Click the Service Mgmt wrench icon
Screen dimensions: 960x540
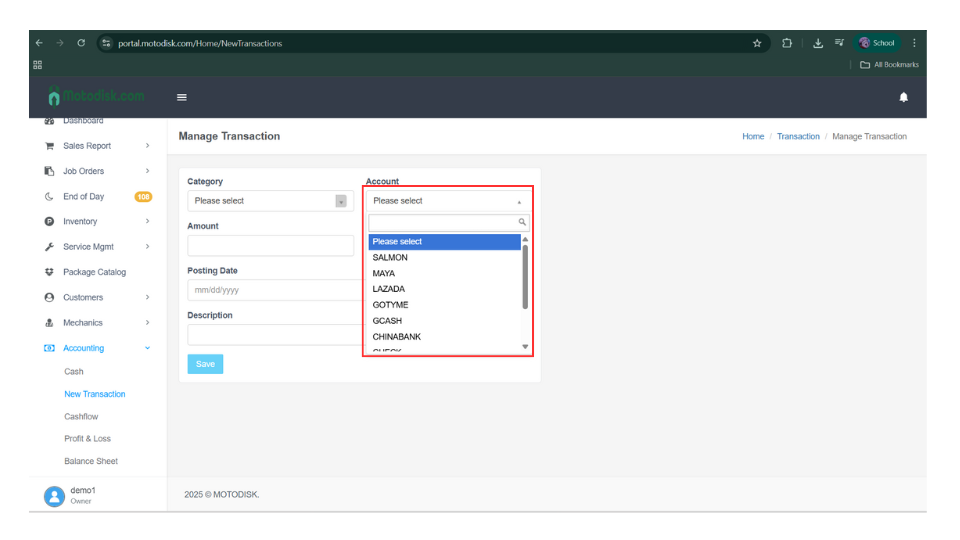click(x=49, y=247)
